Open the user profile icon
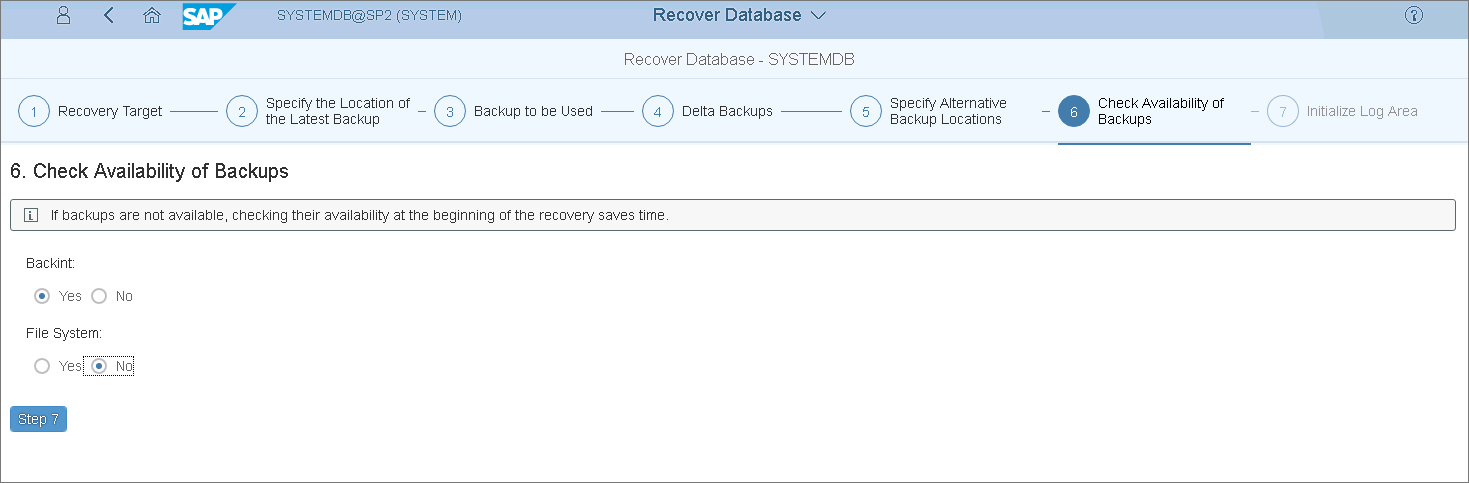This screenshot has width=1469, height=483. pyautogui.click(x=63, y=16)
